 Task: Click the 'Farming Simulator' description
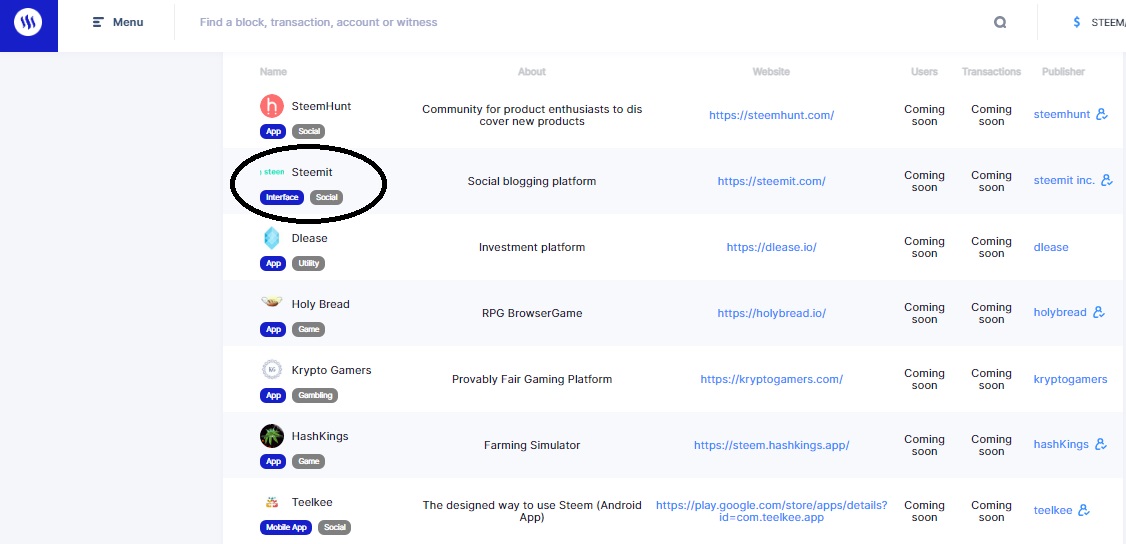[x=531, y=445]
